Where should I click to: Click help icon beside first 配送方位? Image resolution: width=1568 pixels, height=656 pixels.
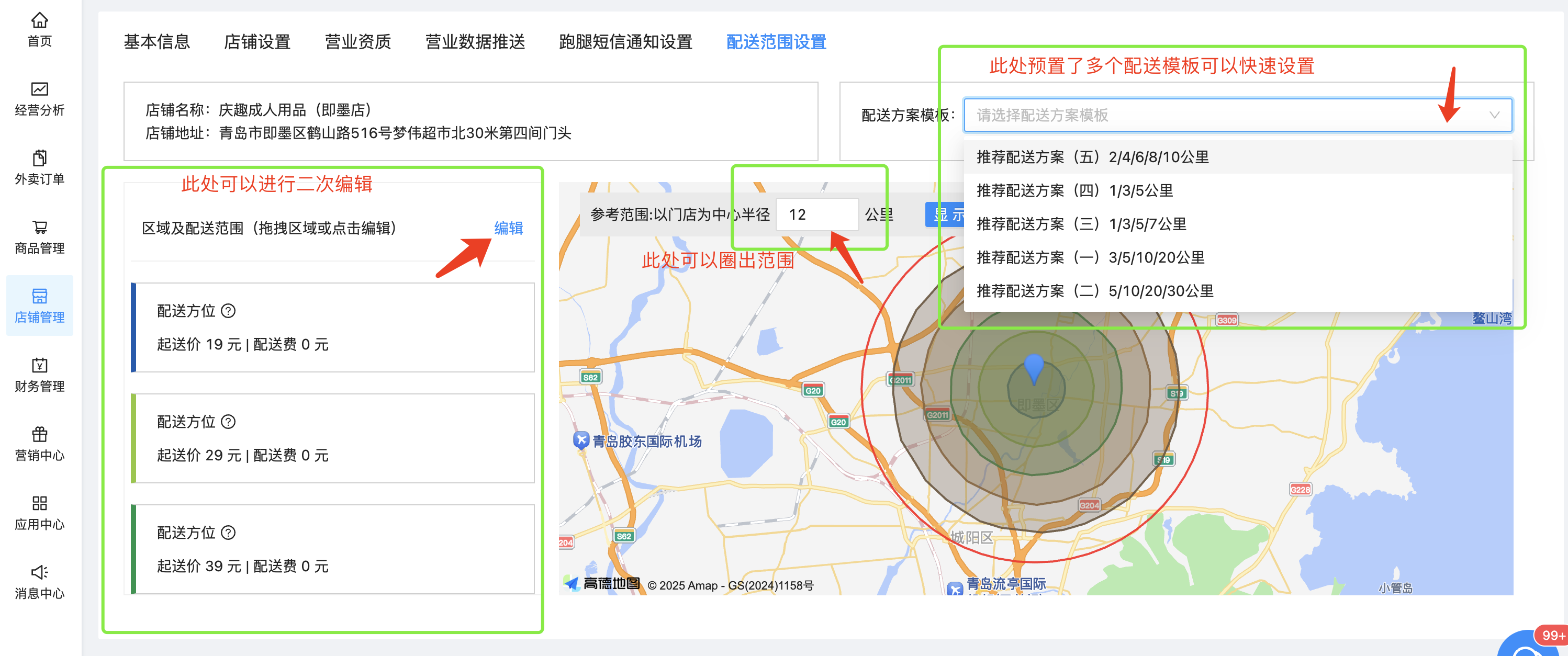point(228,311)
